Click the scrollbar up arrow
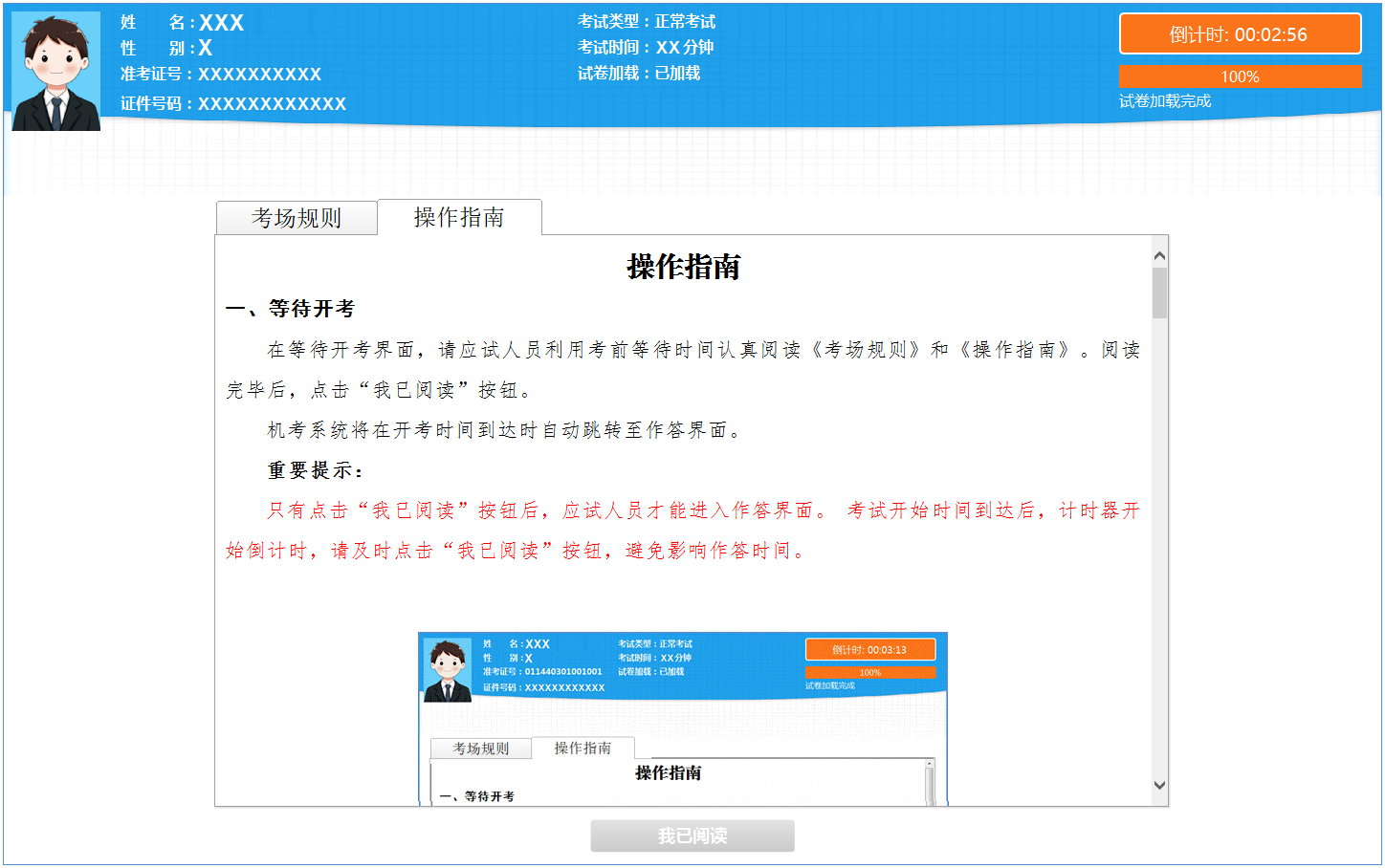The image size is (1385, 868). coord(1158,253)
